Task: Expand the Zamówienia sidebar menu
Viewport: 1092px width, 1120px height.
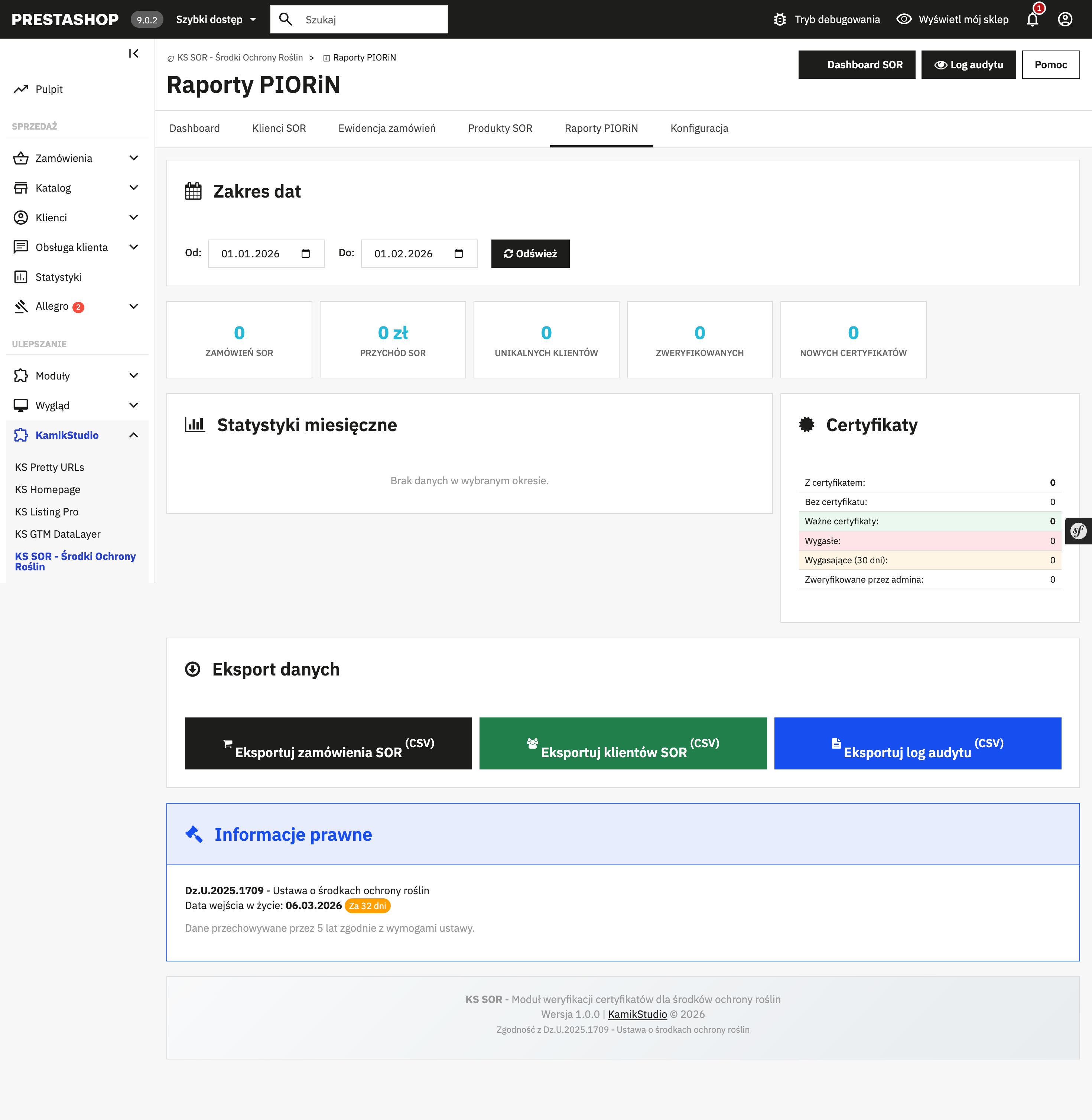Action: coord(134,158)
